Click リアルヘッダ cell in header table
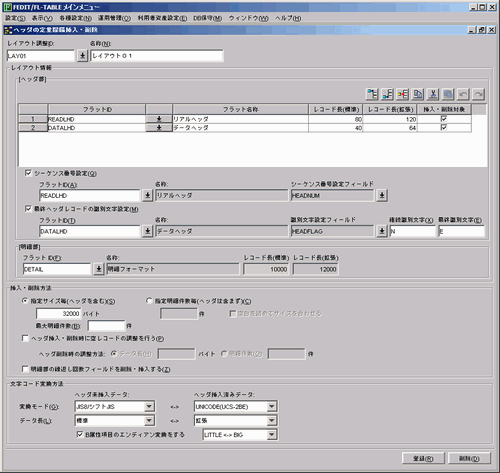Viewport: 500px width, 473px height. coord(240,119)
